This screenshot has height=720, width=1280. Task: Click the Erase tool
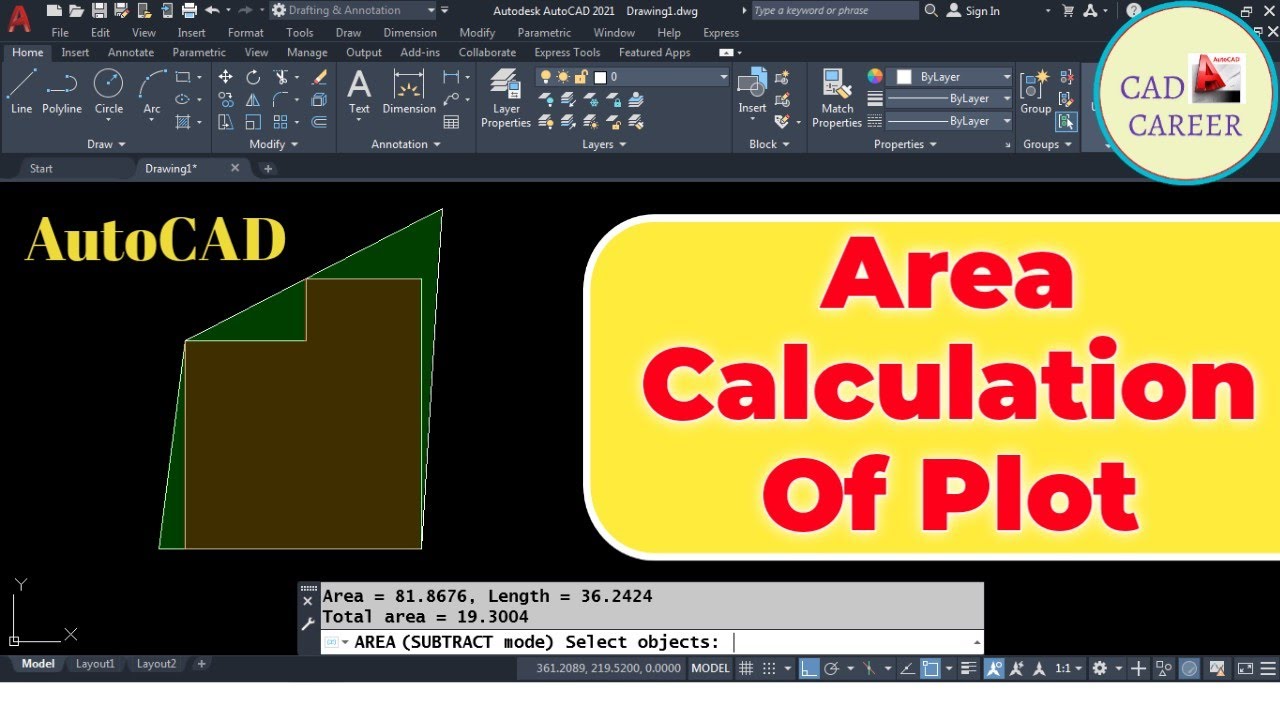click(x=319, y=77)
